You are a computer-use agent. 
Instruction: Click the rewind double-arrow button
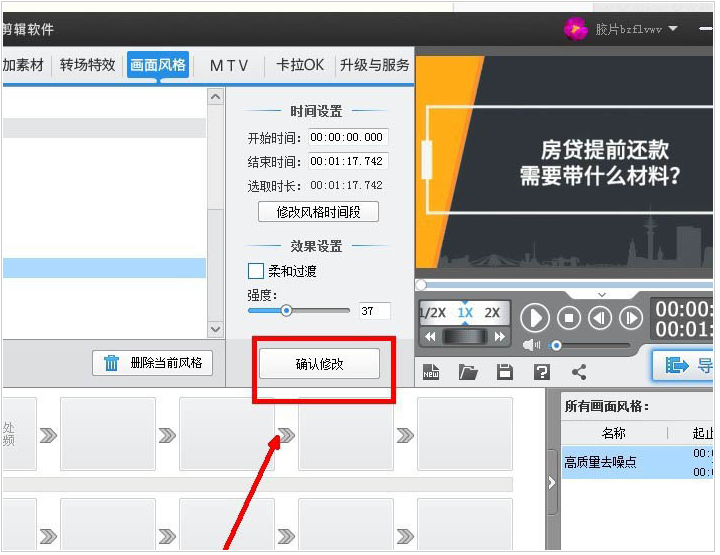pyautogui.click(x=430, y=337)
